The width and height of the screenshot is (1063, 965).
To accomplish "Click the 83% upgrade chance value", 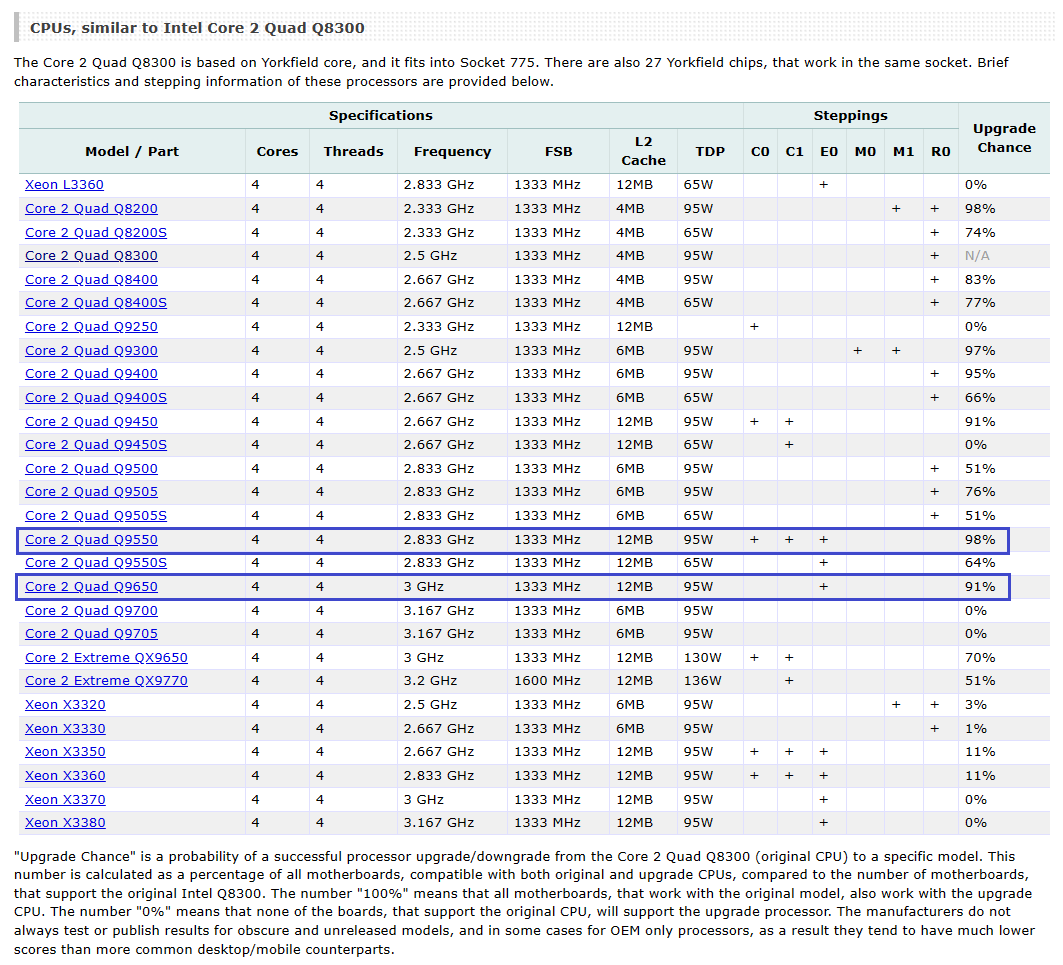I will tap(980, 279).
